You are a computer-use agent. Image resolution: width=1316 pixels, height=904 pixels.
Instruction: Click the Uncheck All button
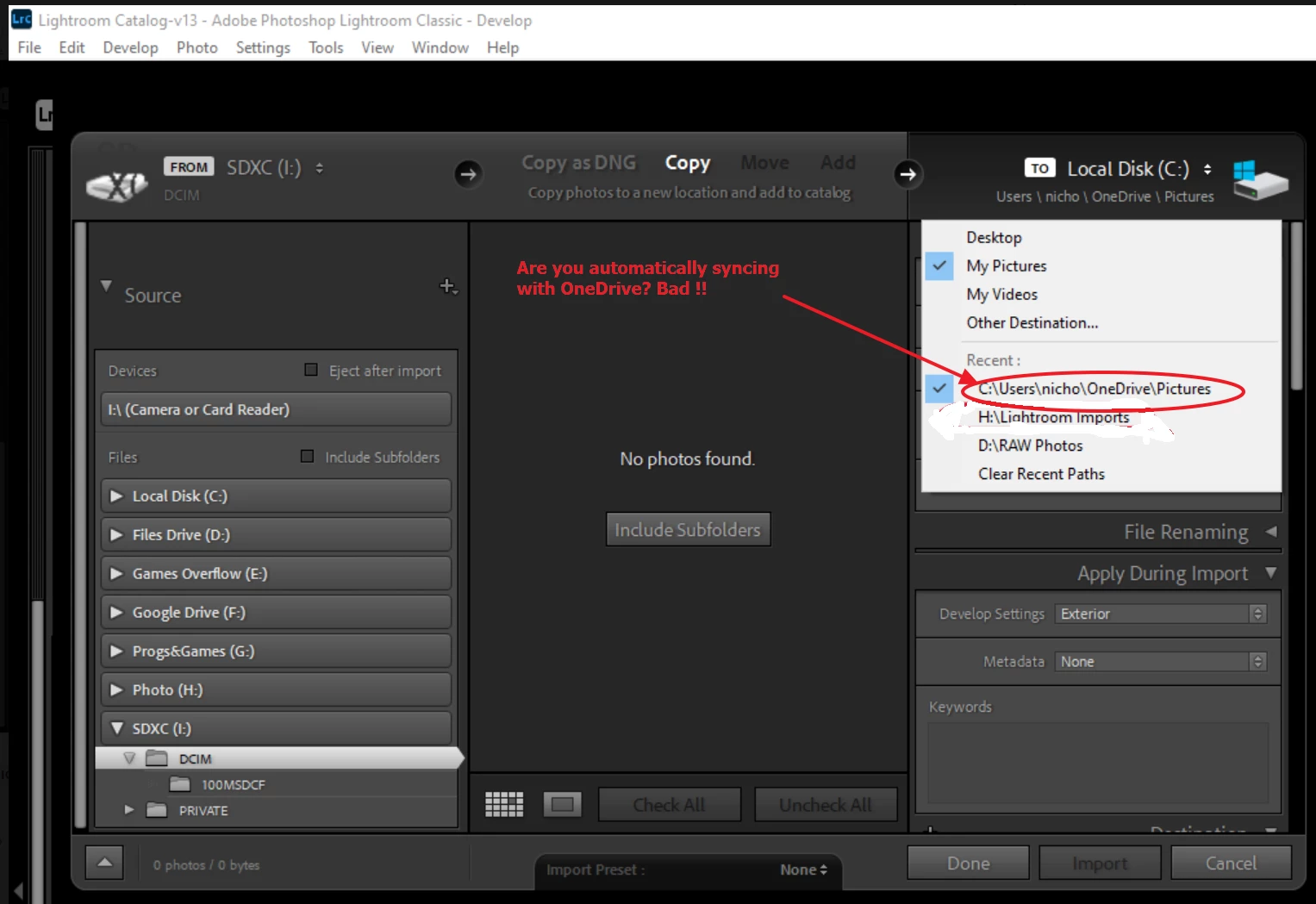tap(826, 805)
